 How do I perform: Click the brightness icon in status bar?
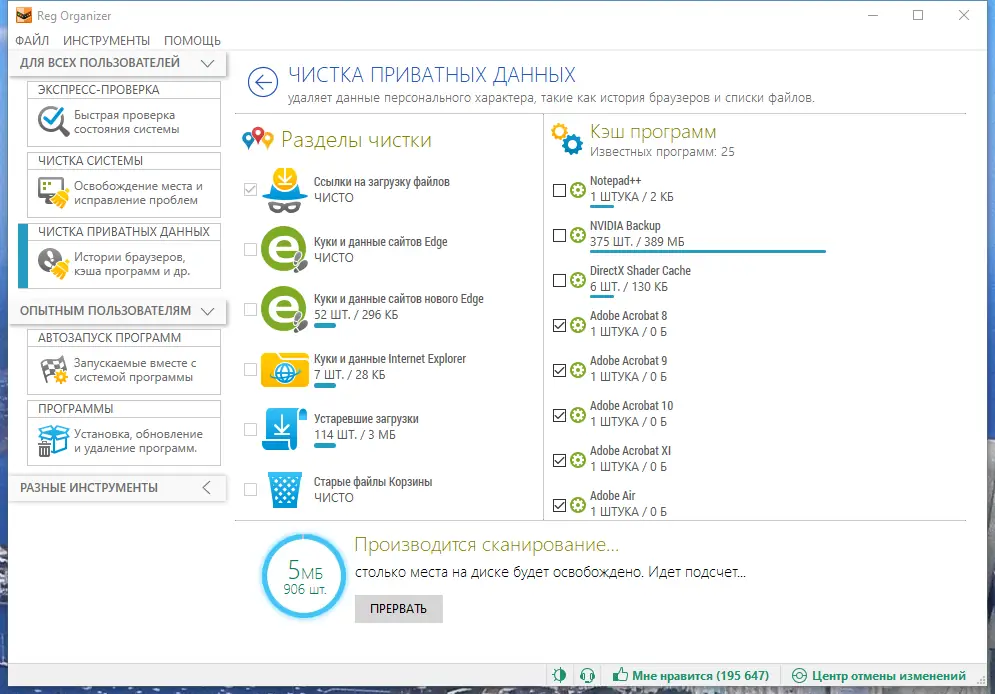[x=559, y=675]
